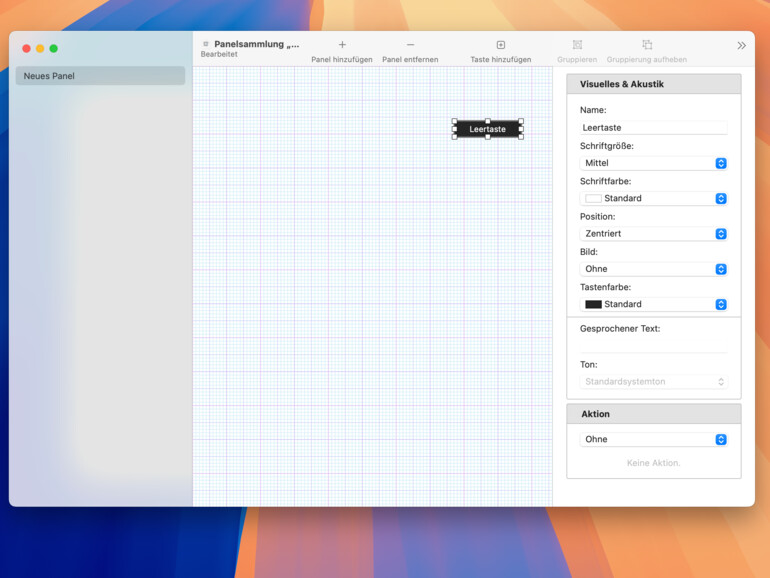Open the Schriftfarbe color popup
The width and height of the screenshot is (770, 578).
pyautogui.click(x=654, y=198)
